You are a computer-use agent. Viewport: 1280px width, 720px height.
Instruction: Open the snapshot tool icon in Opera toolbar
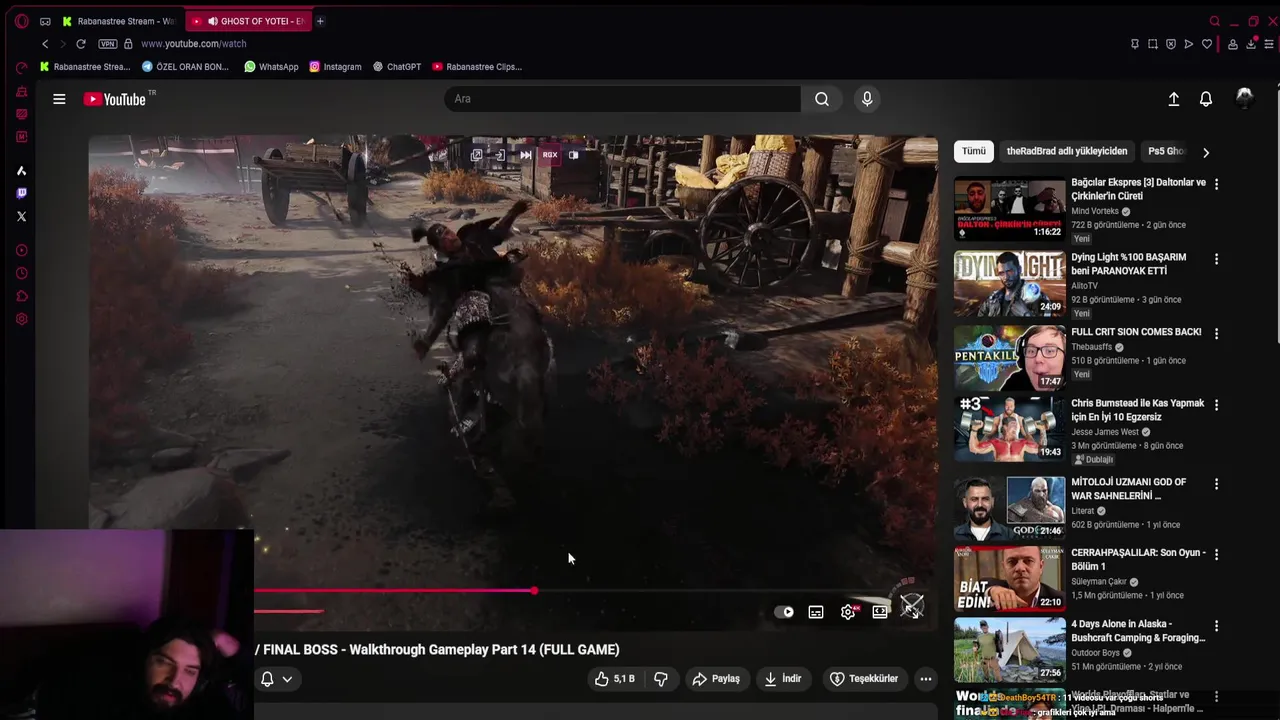[1153, 44]
